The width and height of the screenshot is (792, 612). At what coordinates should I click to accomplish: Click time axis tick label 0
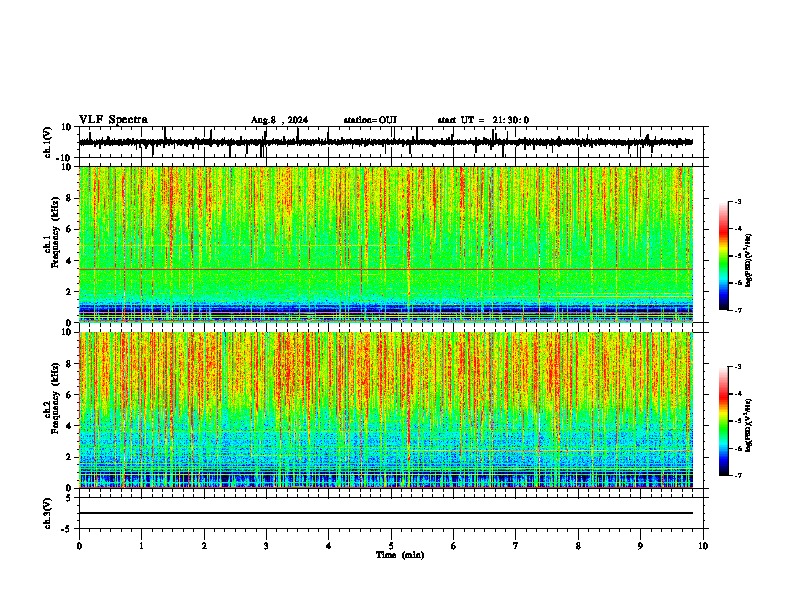point(79,546)
